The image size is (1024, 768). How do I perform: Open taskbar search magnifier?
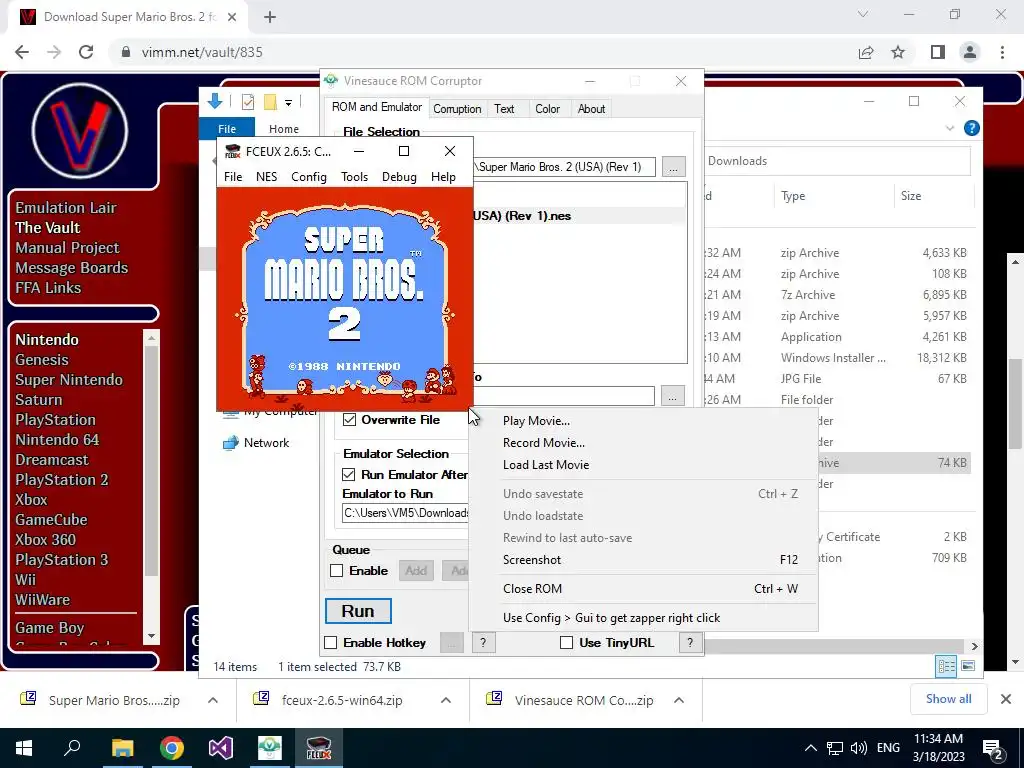(72, 748)
